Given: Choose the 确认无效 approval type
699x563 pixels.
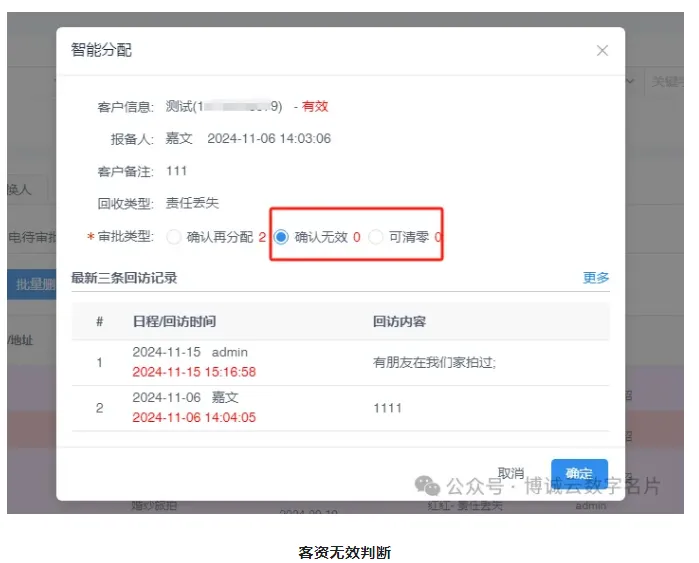Looking at the screenshot, I should point(282,237).
